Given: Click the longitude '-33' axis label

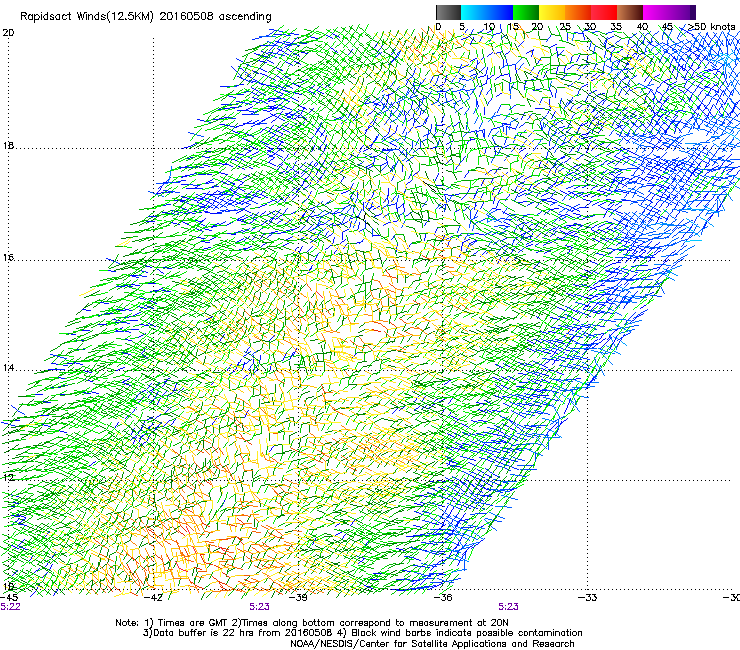Looking at the screenshot, I should [587, 598].
